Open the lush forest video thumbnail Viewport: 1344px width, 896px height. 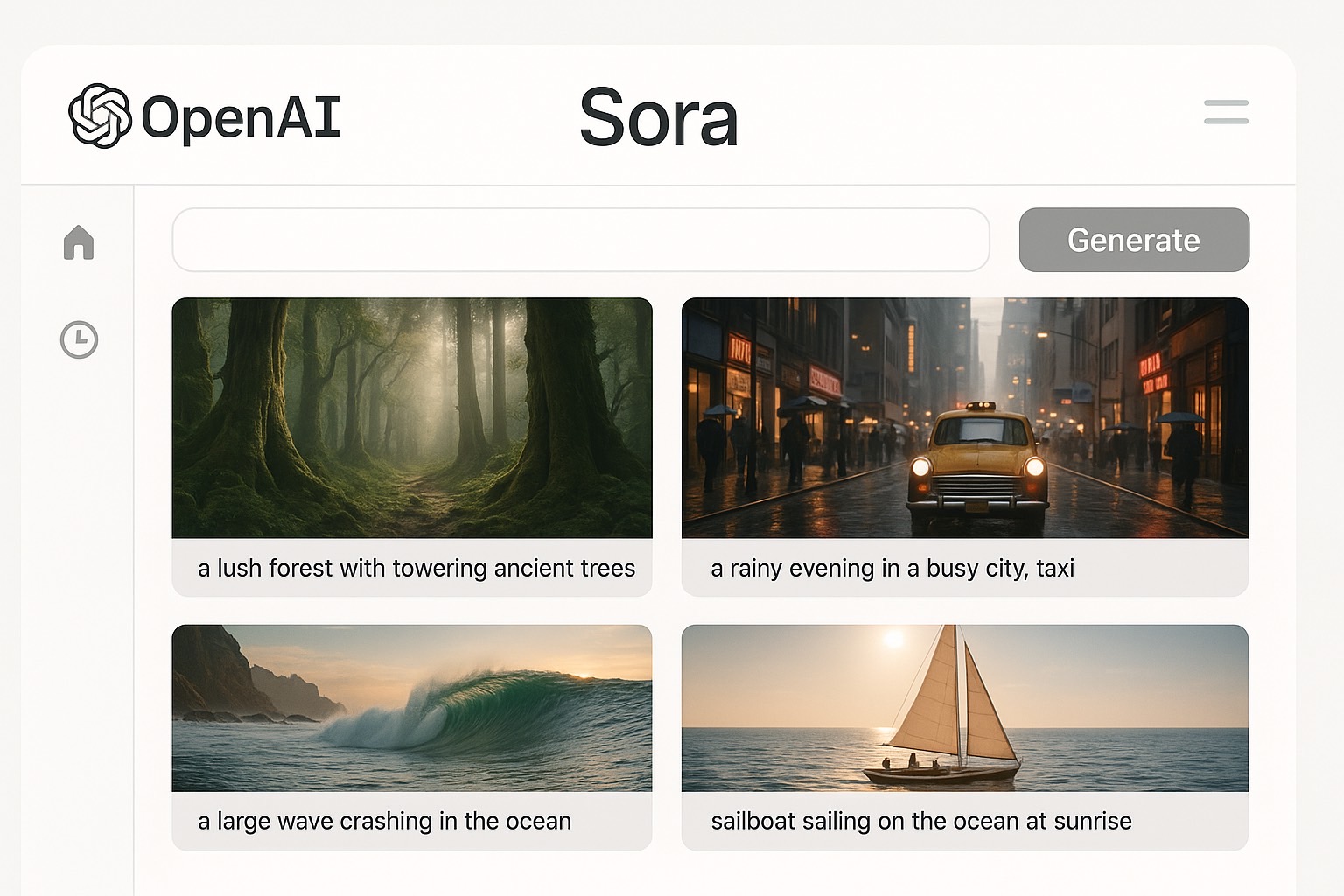pos(411,418)
